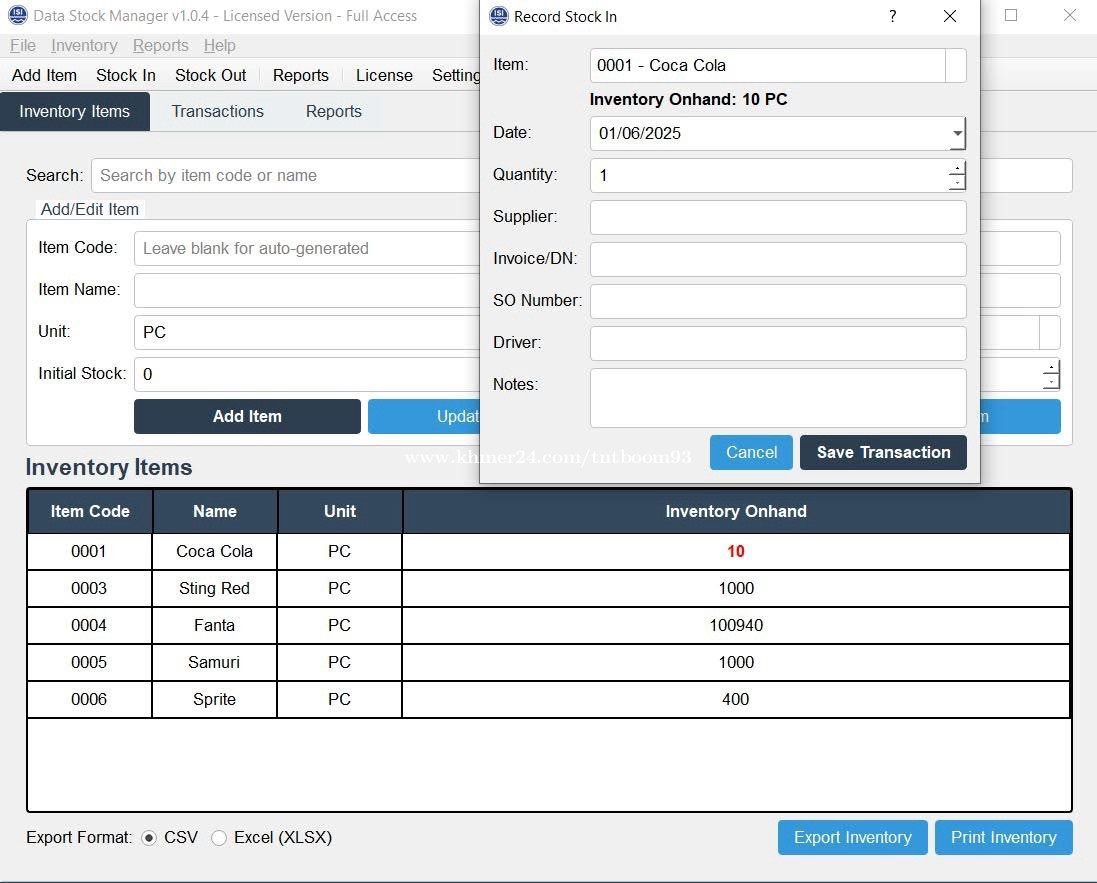Click Stock In in the toolbar
1097x883 pixels.
tap(126, 75)
